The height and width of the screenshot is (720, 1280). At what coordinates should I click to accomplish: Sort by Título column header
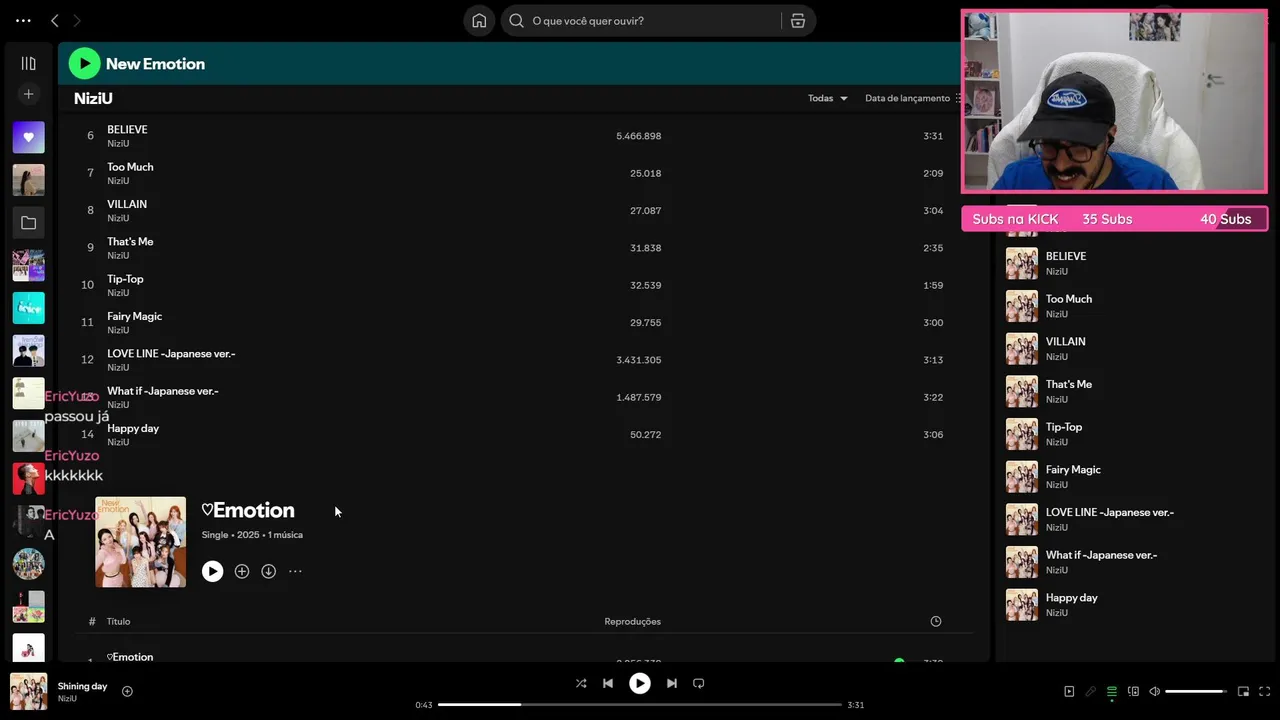pos(119,621)
